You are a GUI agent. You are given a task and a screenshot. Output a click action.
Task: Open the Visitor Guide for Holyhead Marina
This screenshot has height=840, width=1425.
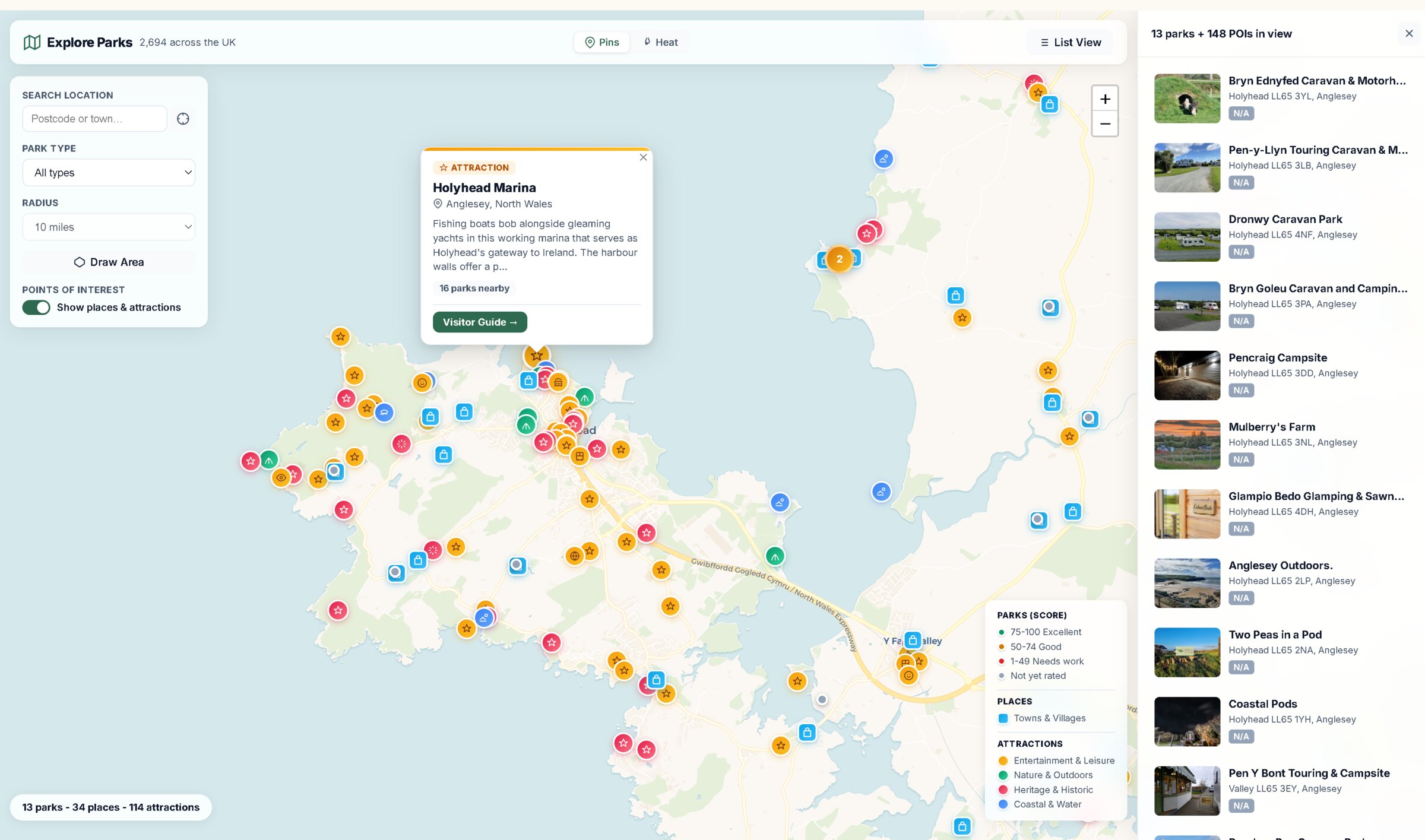pos(480,322)
